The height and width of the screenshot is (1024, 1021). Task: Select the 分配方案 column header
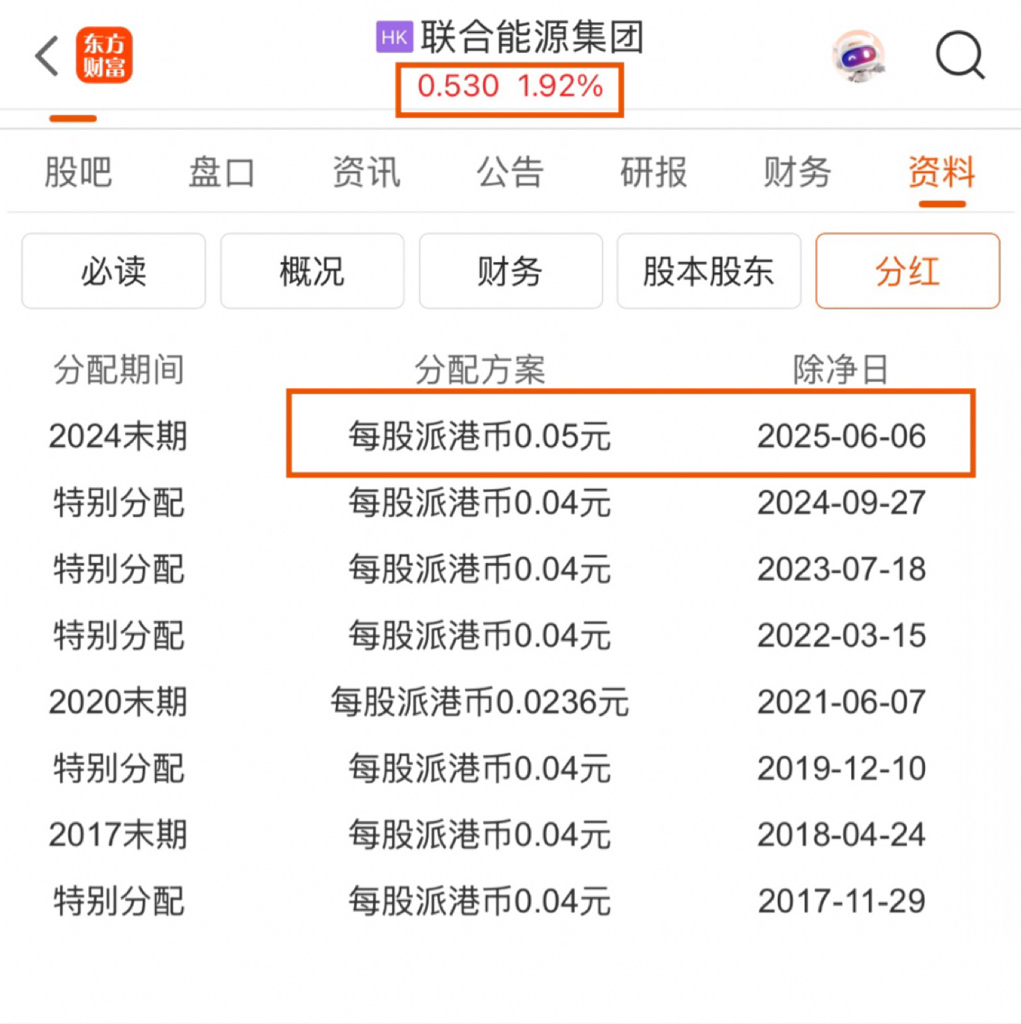click(480, 370)
